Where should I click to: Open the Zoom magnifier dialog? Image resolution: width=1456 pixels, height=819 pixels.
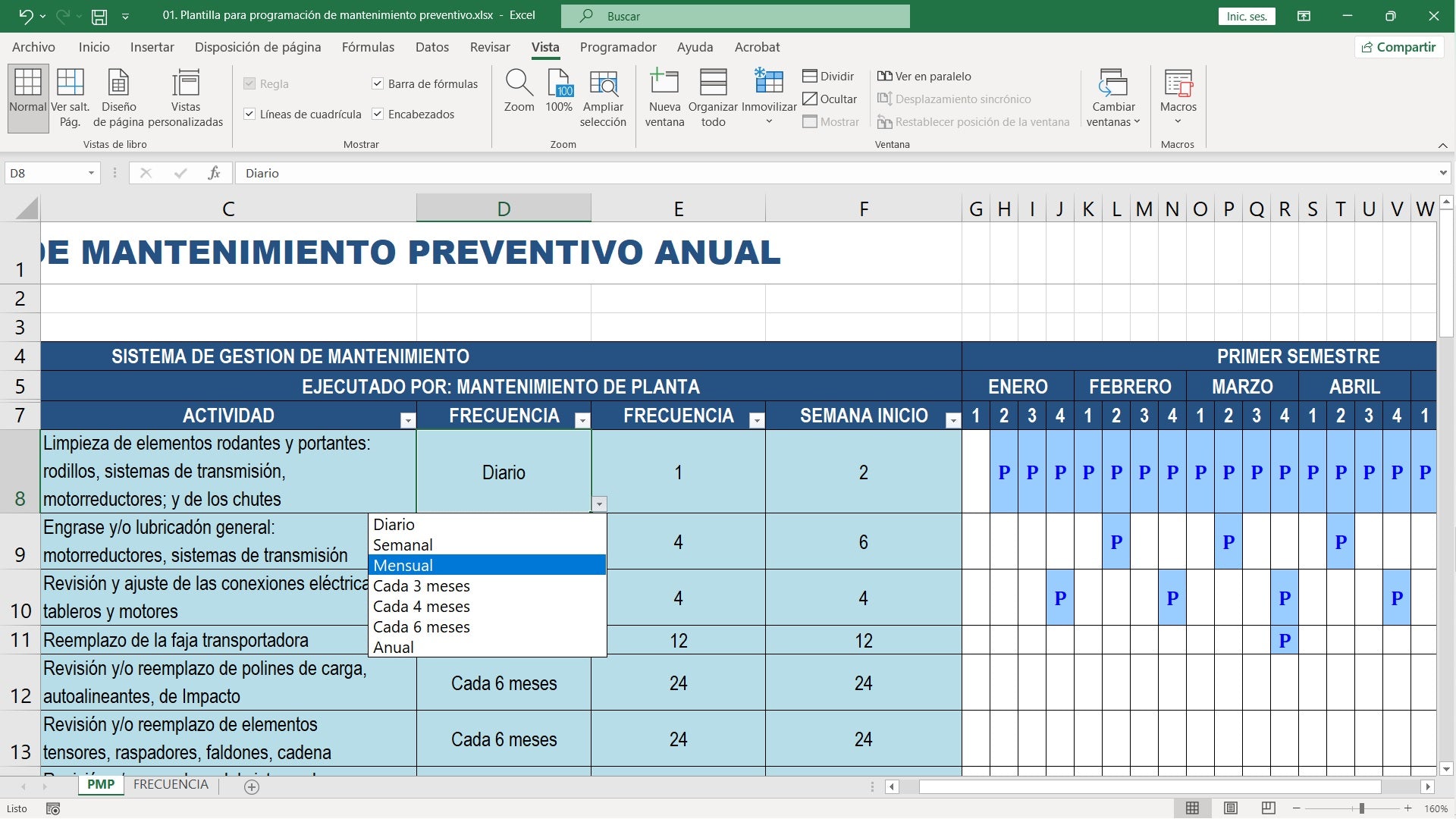(519, 91)
